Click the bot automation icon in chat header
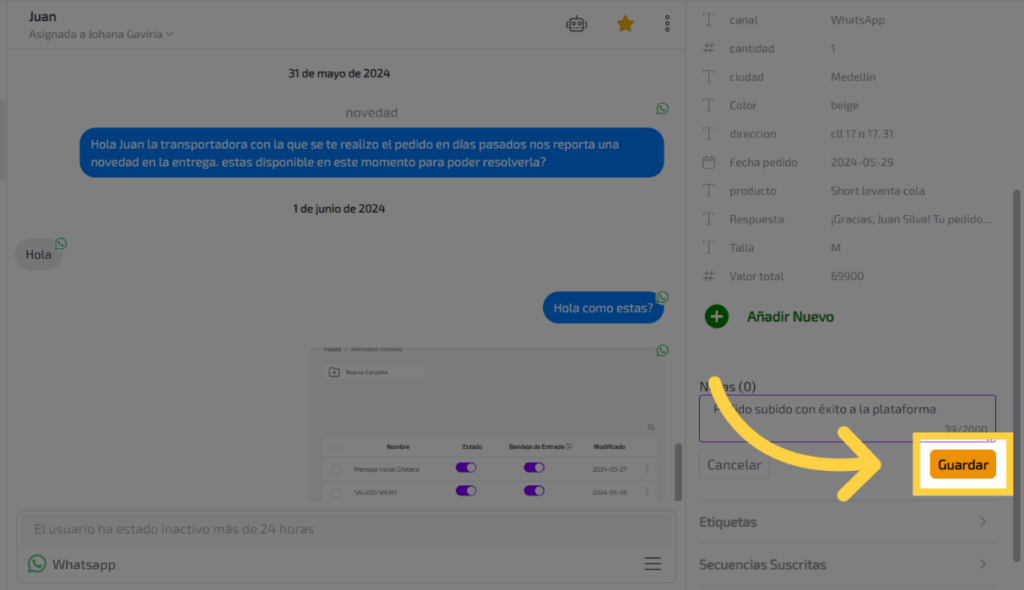This screenshot has width=1024, height=590. pyautogui.click(x=576, y=24)
